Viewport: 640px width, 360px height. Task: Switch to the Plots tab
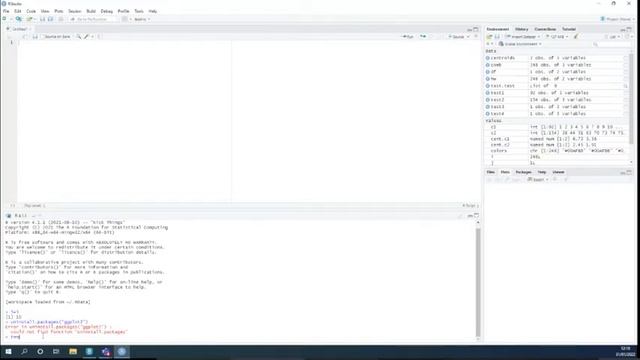(x=505, y=172)
